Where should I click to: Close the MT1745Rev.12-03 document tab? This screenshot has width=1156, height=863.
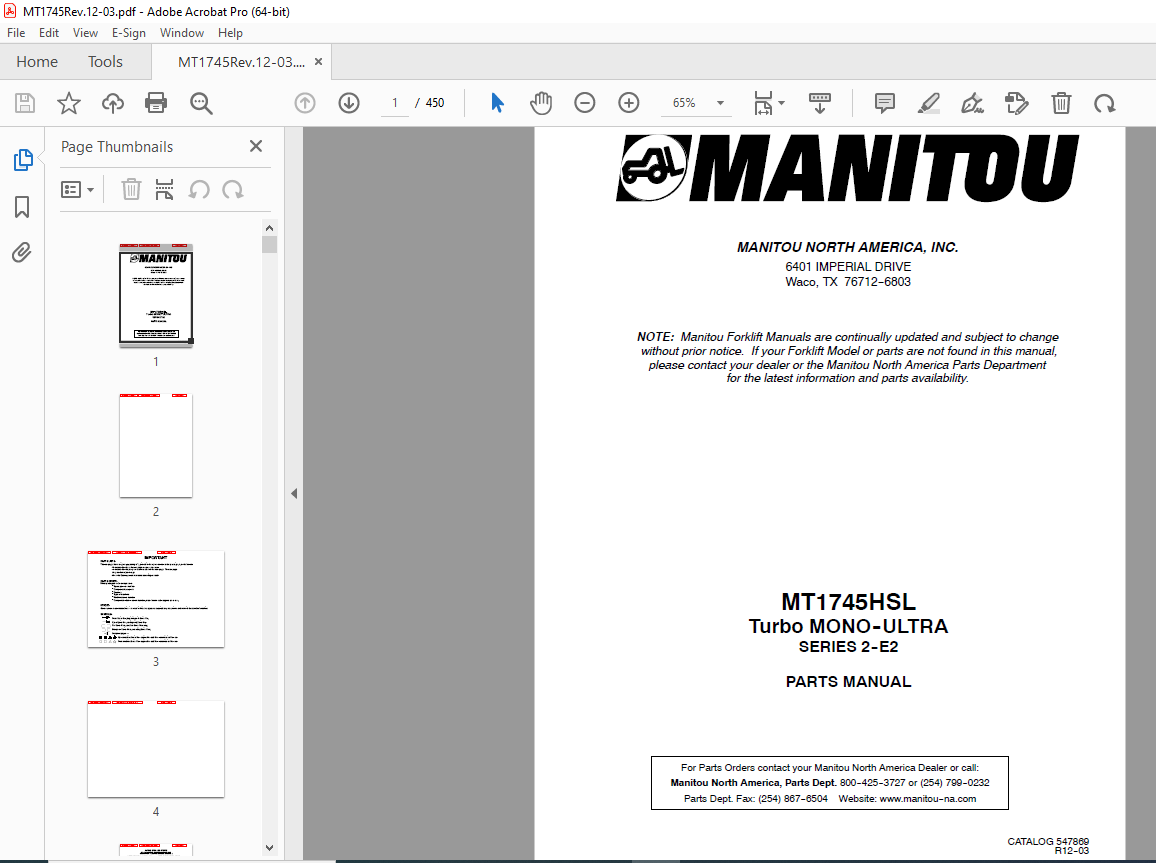[x=318, y=62]
